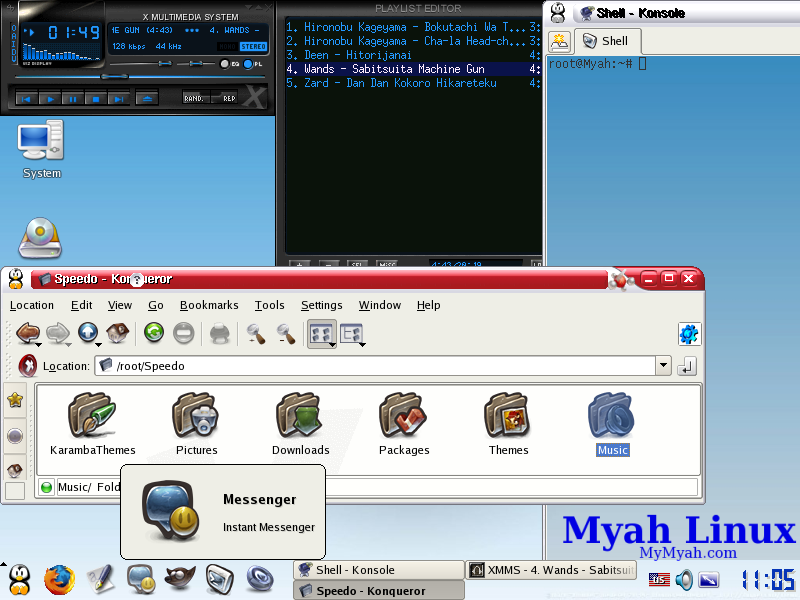Expand Konqueror location history dropdown
The height and width of the screenshot is (600, 800).
(x=663, y=366)
